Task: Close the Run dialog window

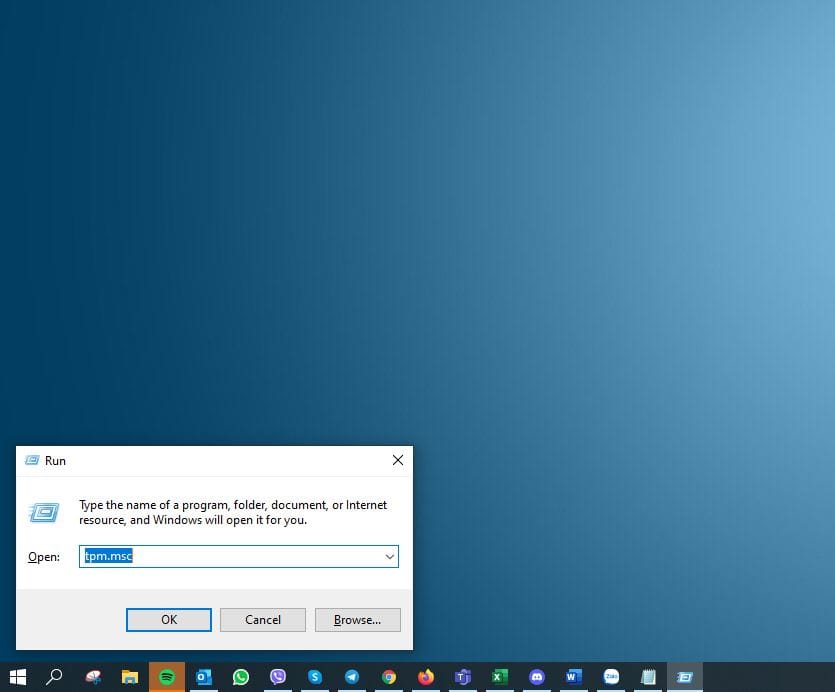Action: coord(397,460)
